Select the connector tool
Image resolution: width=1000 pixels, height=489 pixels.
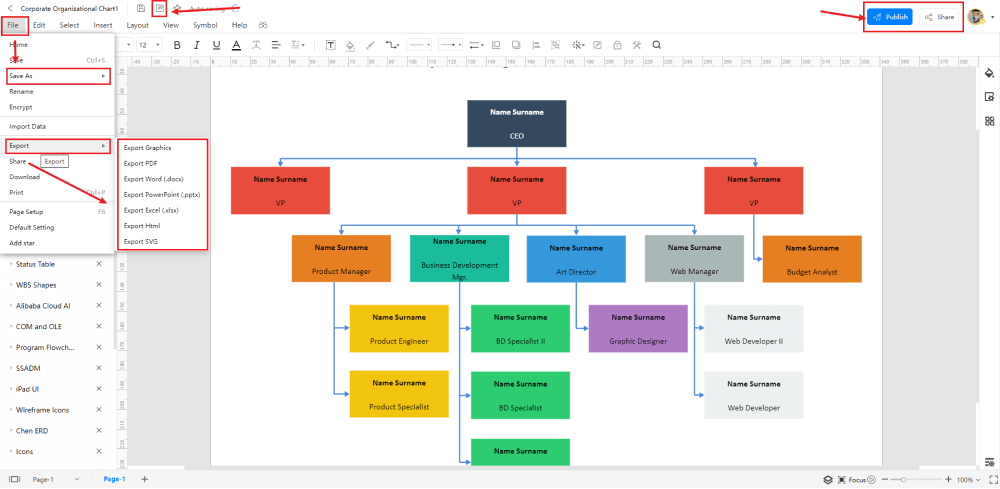tap(392, 45)
